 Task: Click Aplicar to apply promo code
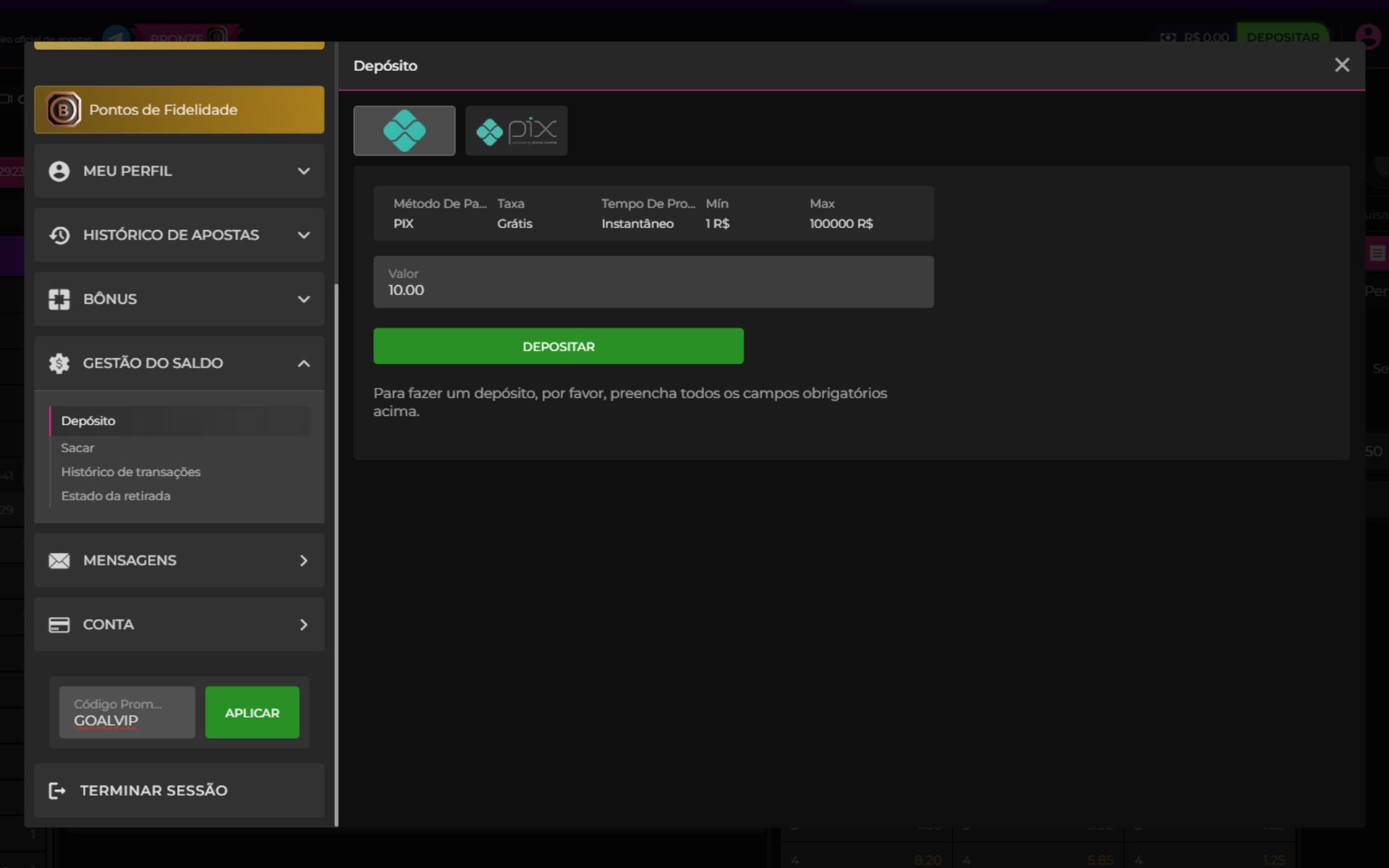252,712
